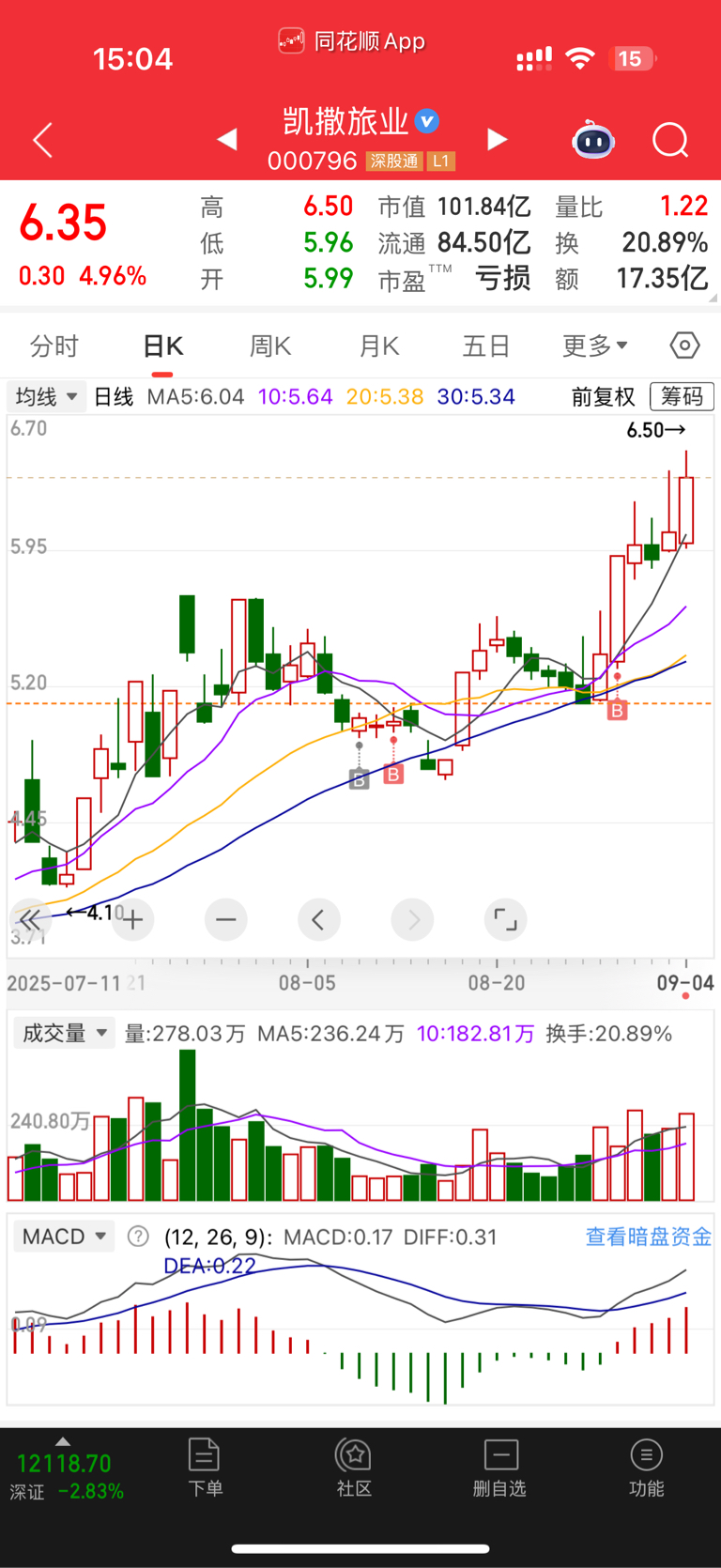Tap MA5:6.04 label
Viewport: 721px width, 1568px height.
[195, 396]
